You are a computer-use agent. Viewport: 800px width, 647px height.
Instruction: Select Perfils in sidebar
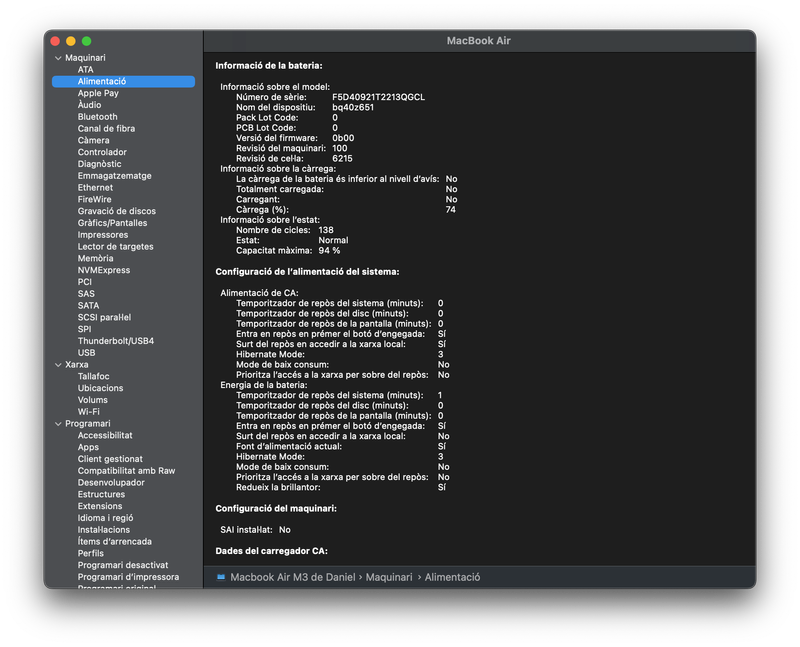tap(90, 554)
